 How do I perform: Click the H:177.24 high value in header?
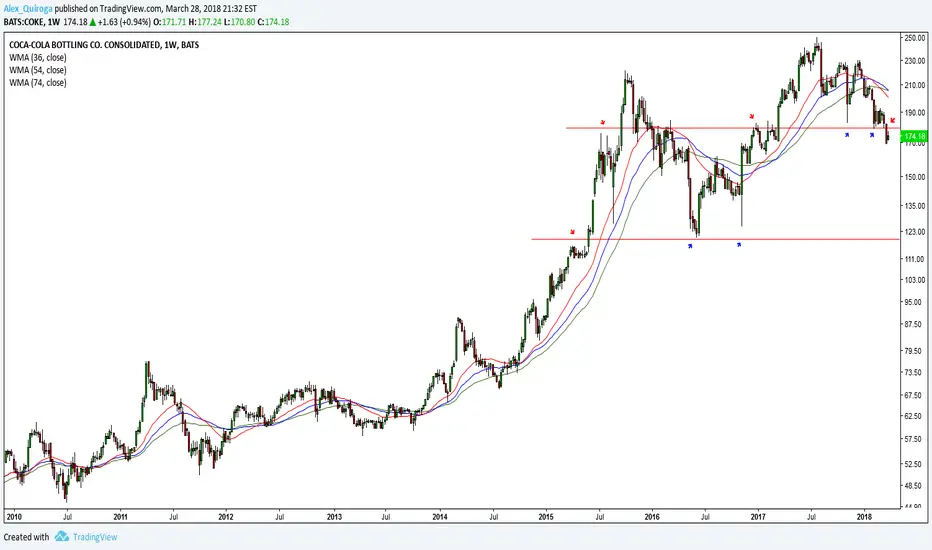click(205, 22)
